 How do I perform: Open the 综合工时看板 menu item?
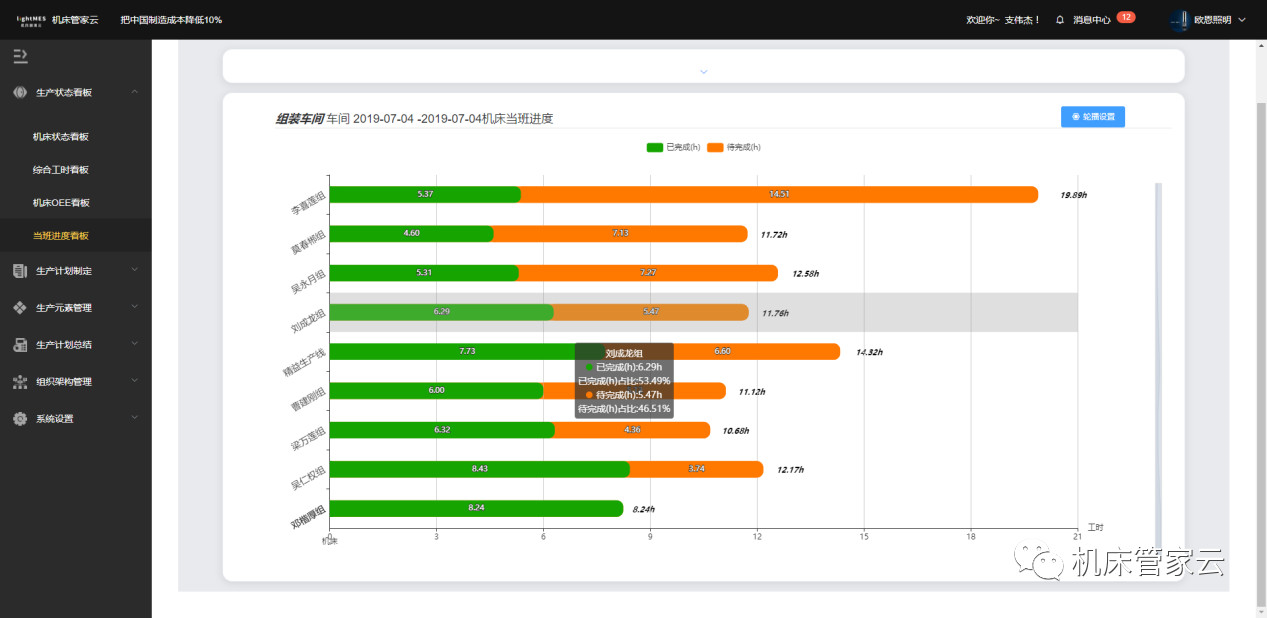[61, 169]
